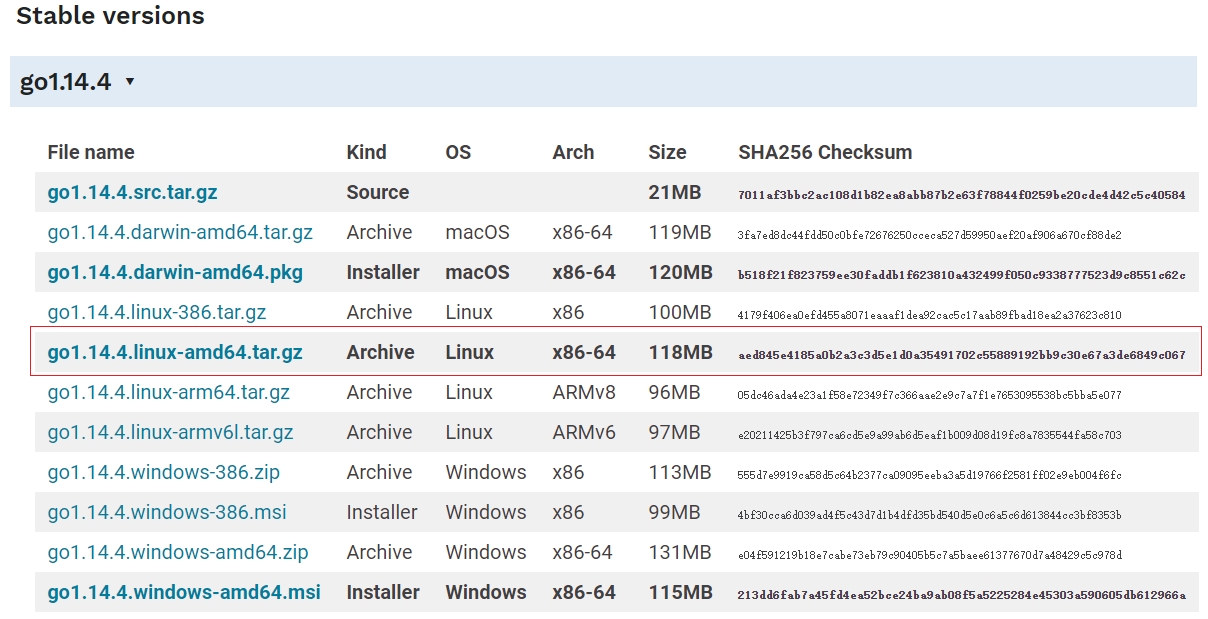1208x619 pixels.
Task: Click macOS in the darwin-amd64.pkg row
Action: click(477, 272)
